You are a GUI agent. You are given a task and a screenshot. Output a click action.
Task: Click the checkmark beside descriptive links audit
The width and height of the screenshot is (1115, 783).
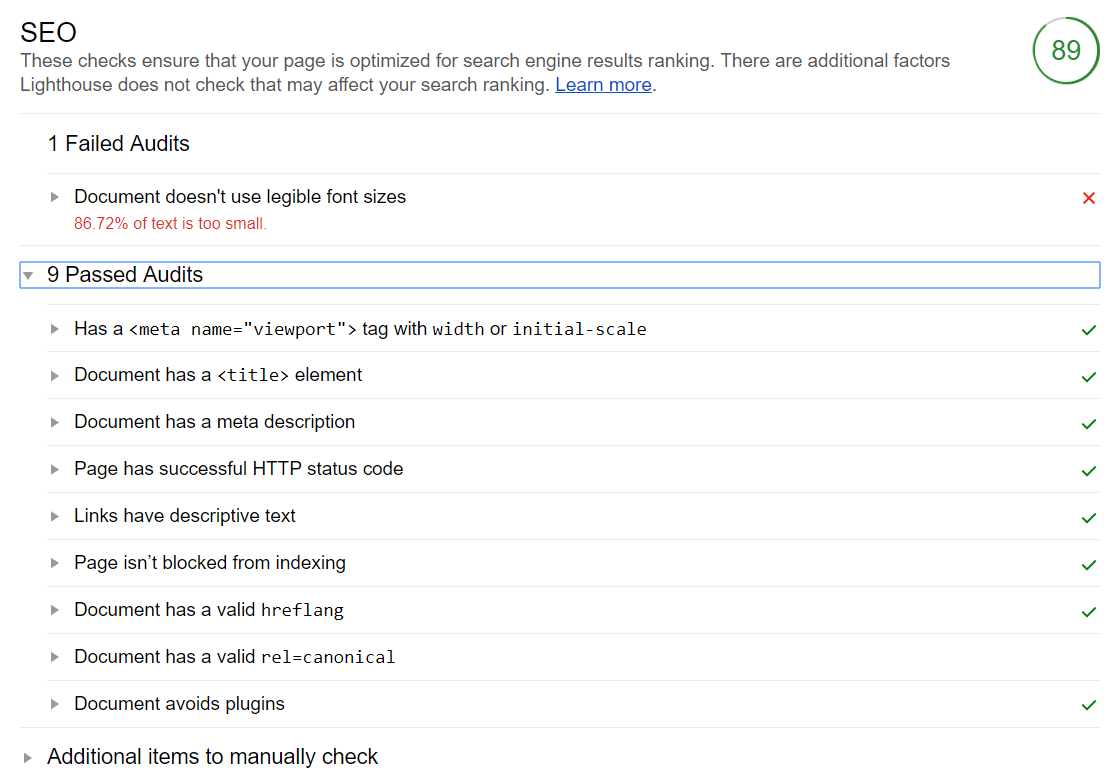1088,518
